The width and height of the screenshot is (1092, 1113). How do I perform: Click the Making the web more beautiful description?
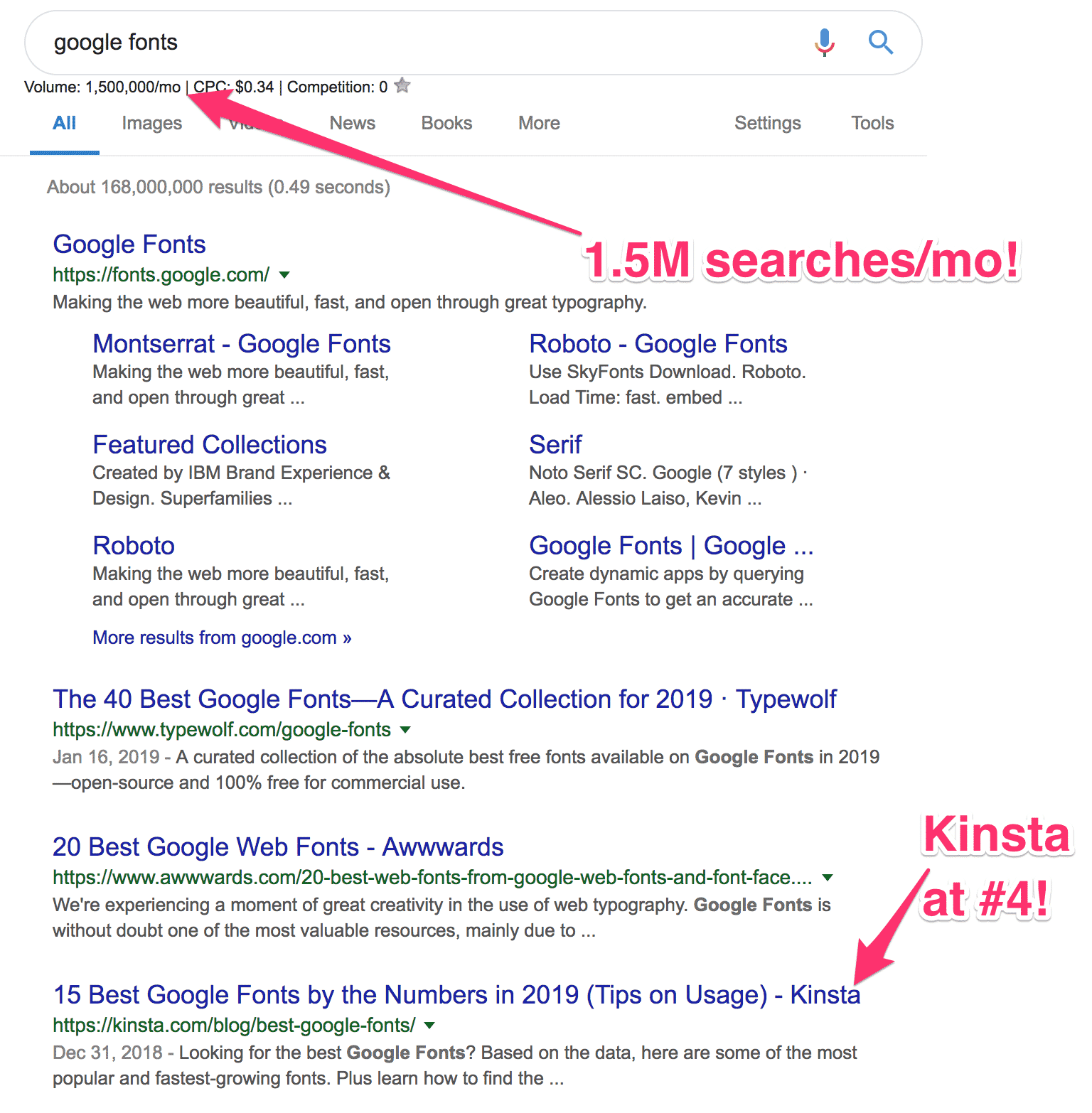click(x=350, y=302)
